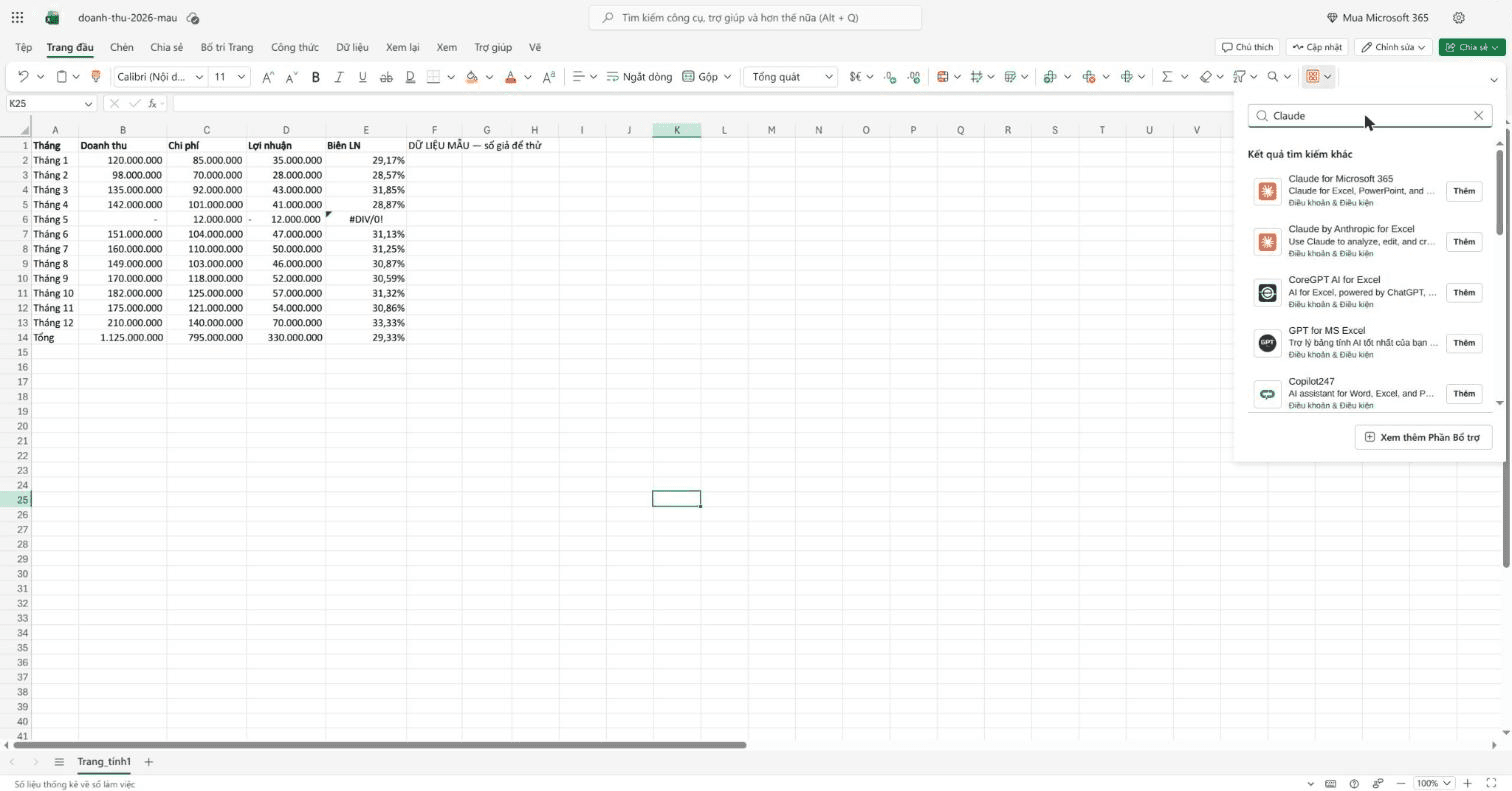Open the font size dropdown
This screenshot has width=1512, height=791.
pyautogui.click(x=241, y=77)
